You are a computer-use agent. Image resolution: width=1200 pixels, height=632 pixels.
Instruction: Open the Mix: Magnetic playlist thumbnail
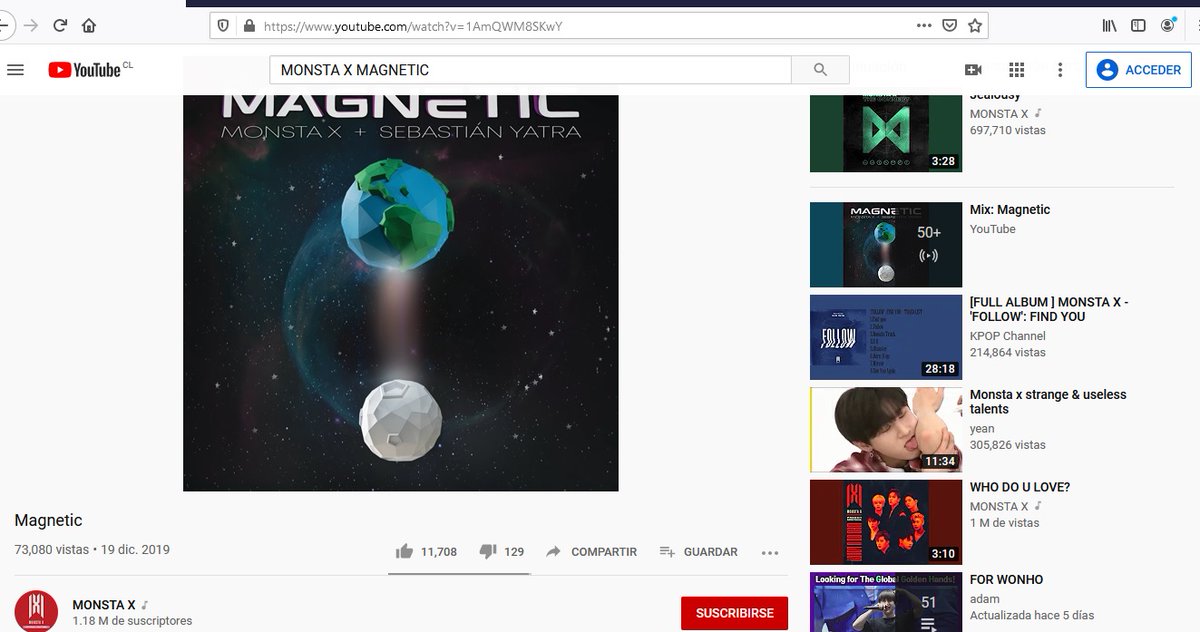click(886, 245)
